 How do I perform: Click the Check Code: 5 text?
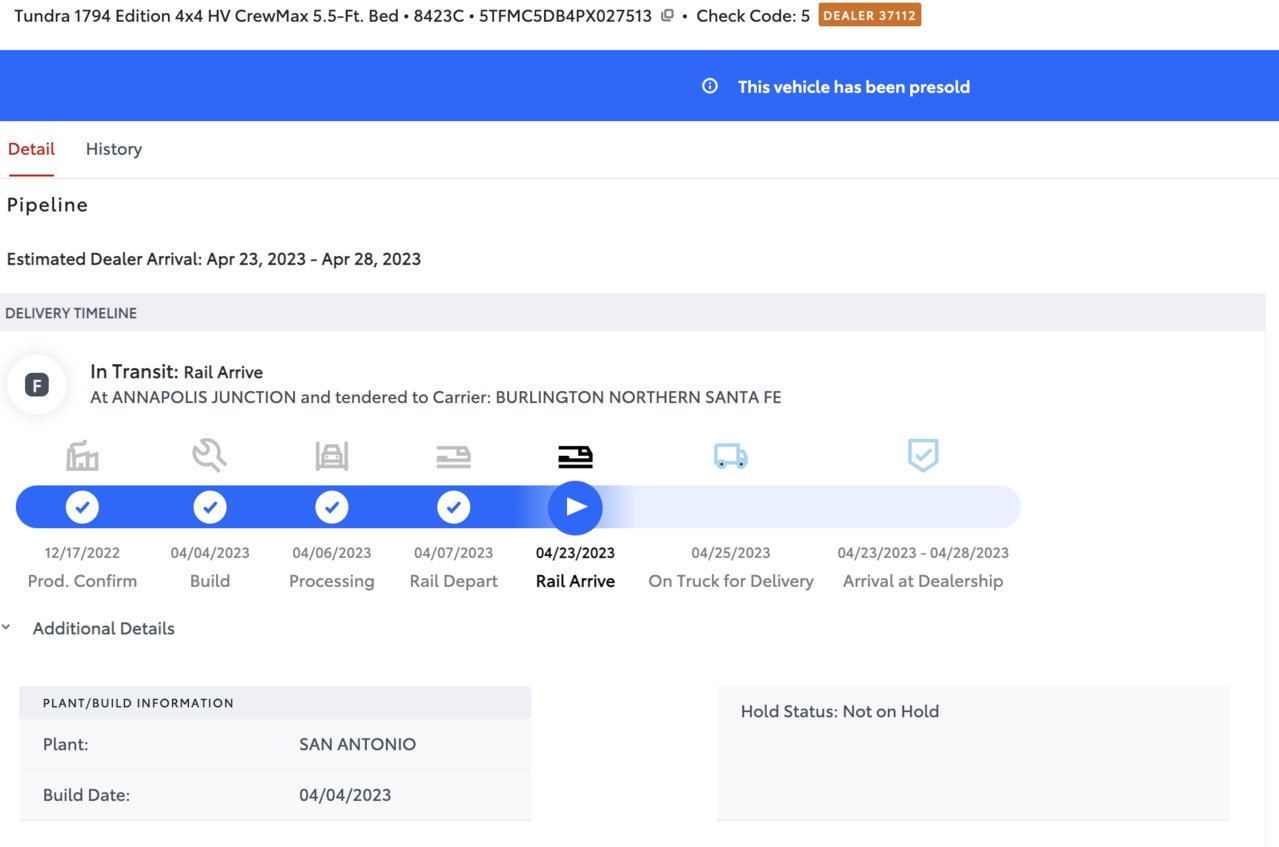tap(753, 16)
